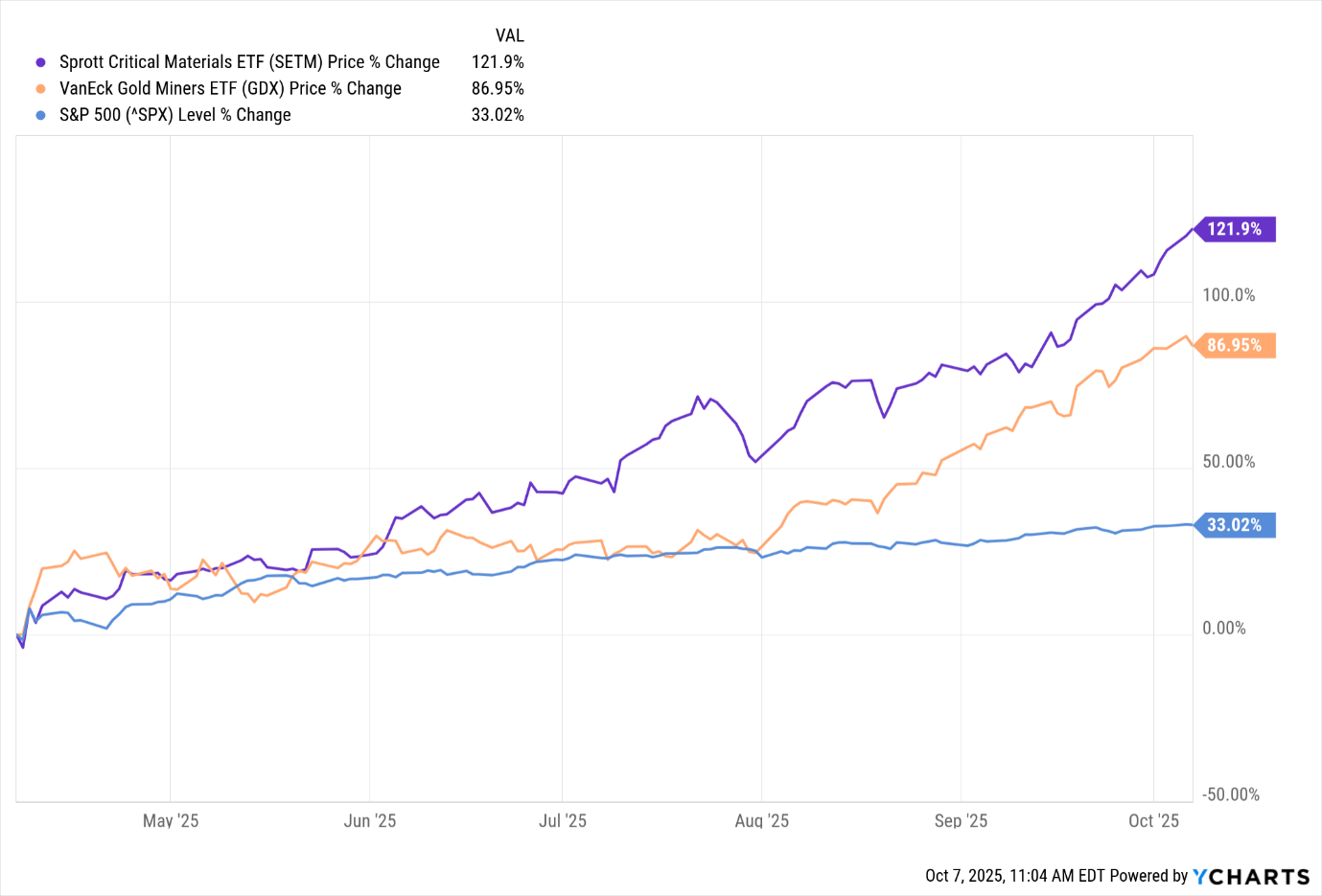Screen dimensions: 1322x896
Task: Click the May '25 x-axis label
Action: pyautogui.click(x=171, y=821)
